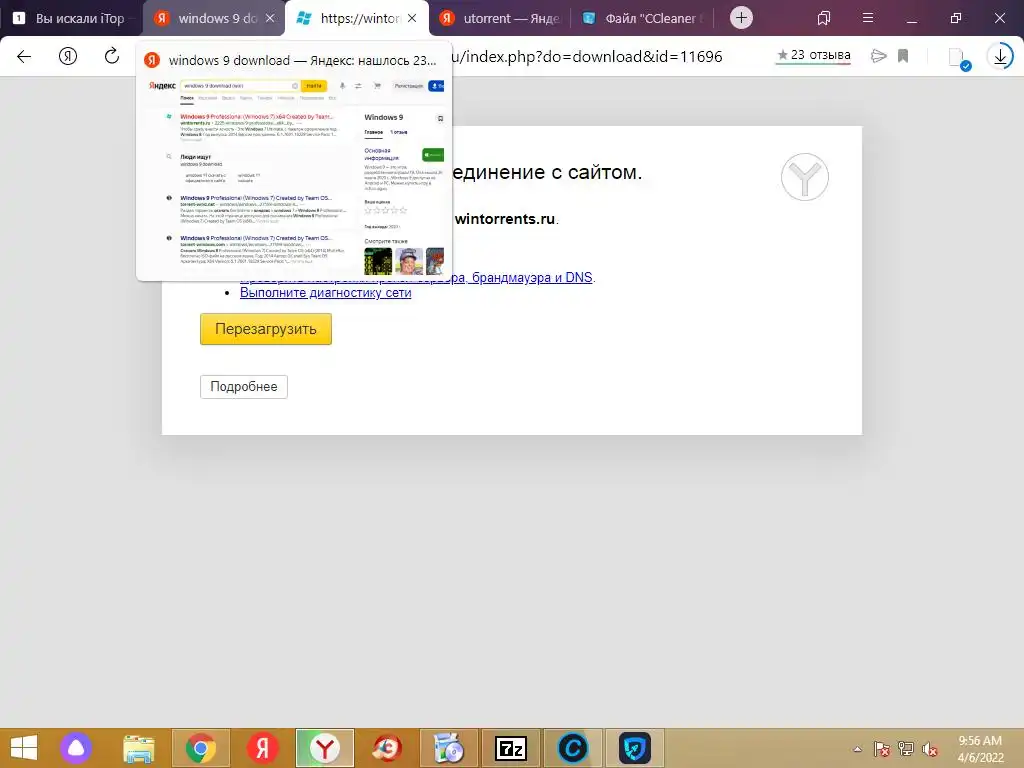Switch to 'Файл CCleaner' tab
Screen dimensions: 1024x768
[x=643, y=18]
